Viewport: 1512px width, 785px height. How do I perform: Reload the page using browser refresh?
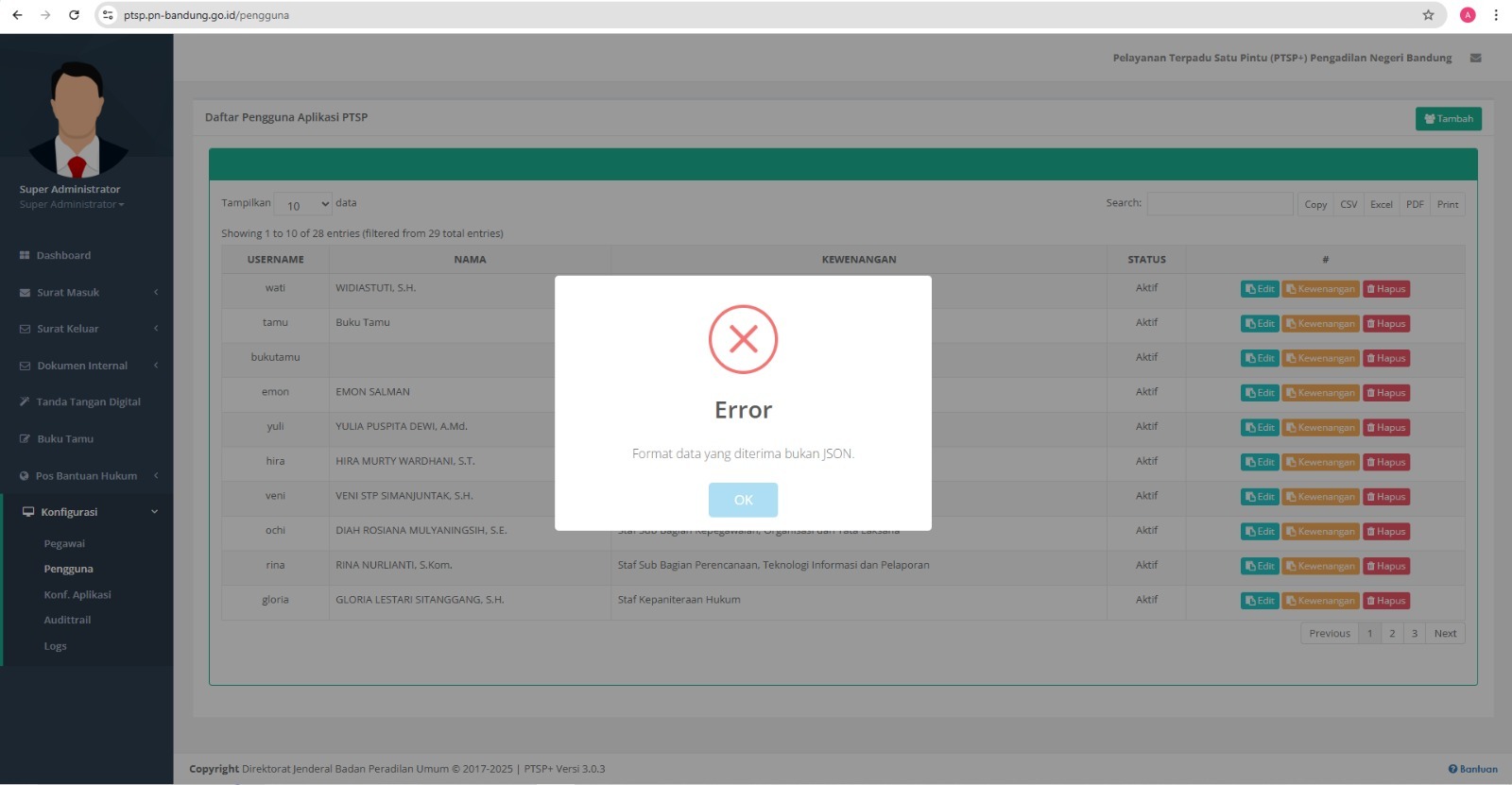pos(74,15)
